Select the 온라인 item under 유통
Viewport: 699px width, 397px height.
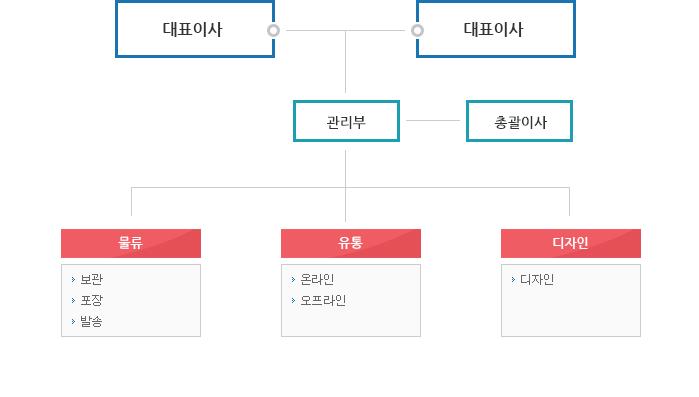tap(317, 279)
